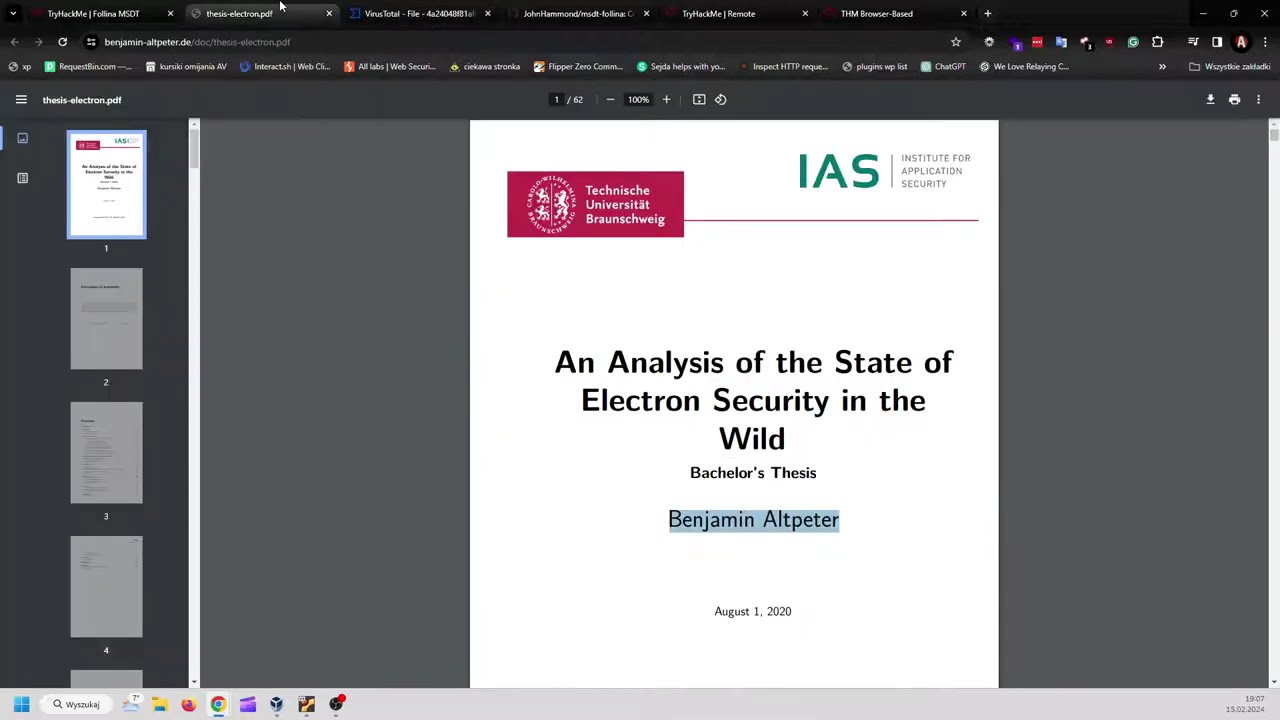Open the plugins wp list bookmark
This screenshot has width=1280, height=720.
(x=875, y=67)
